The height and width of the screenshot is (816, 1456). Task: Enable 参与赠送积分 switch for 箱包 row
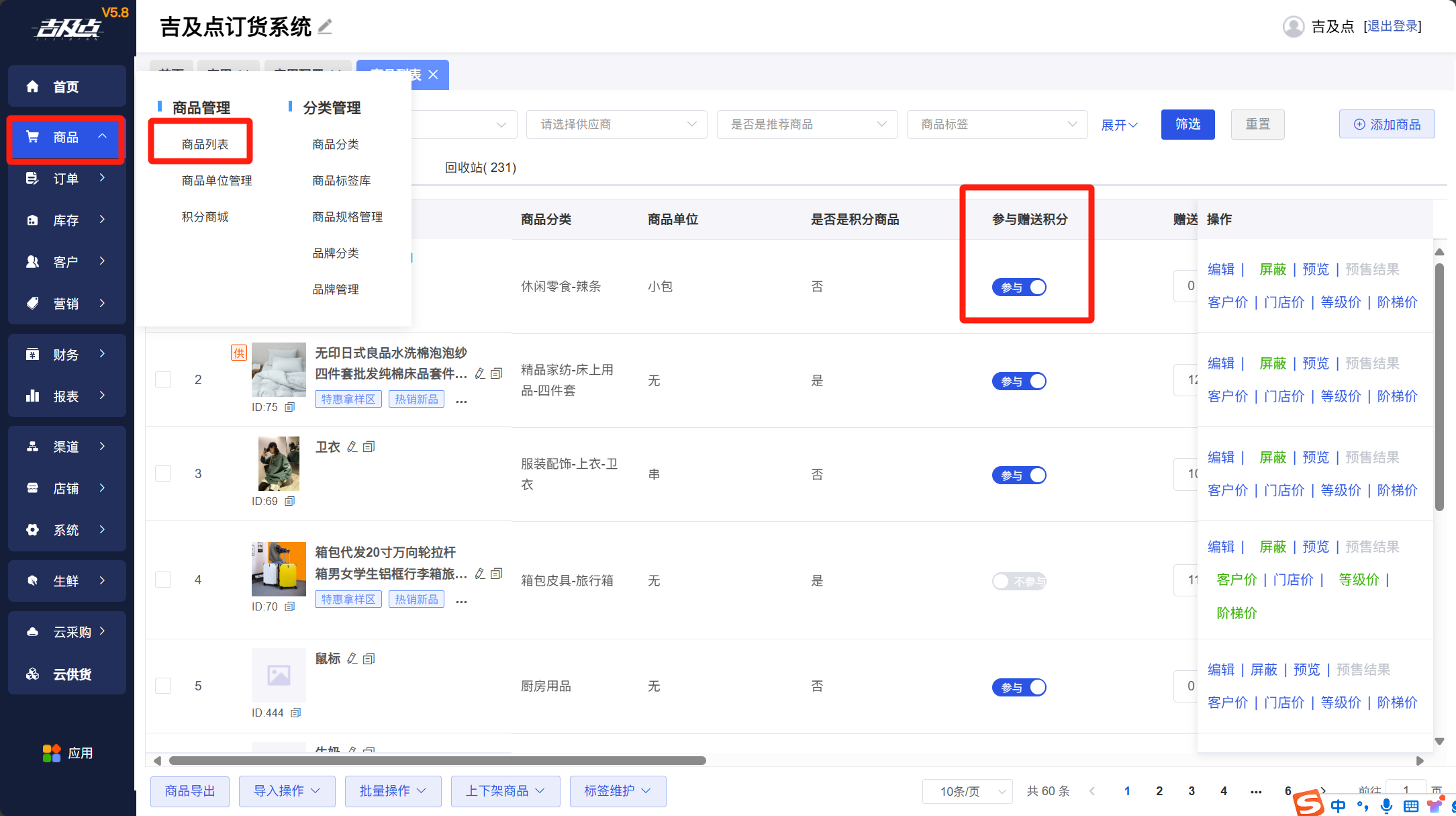click(x=1018, y=581)
